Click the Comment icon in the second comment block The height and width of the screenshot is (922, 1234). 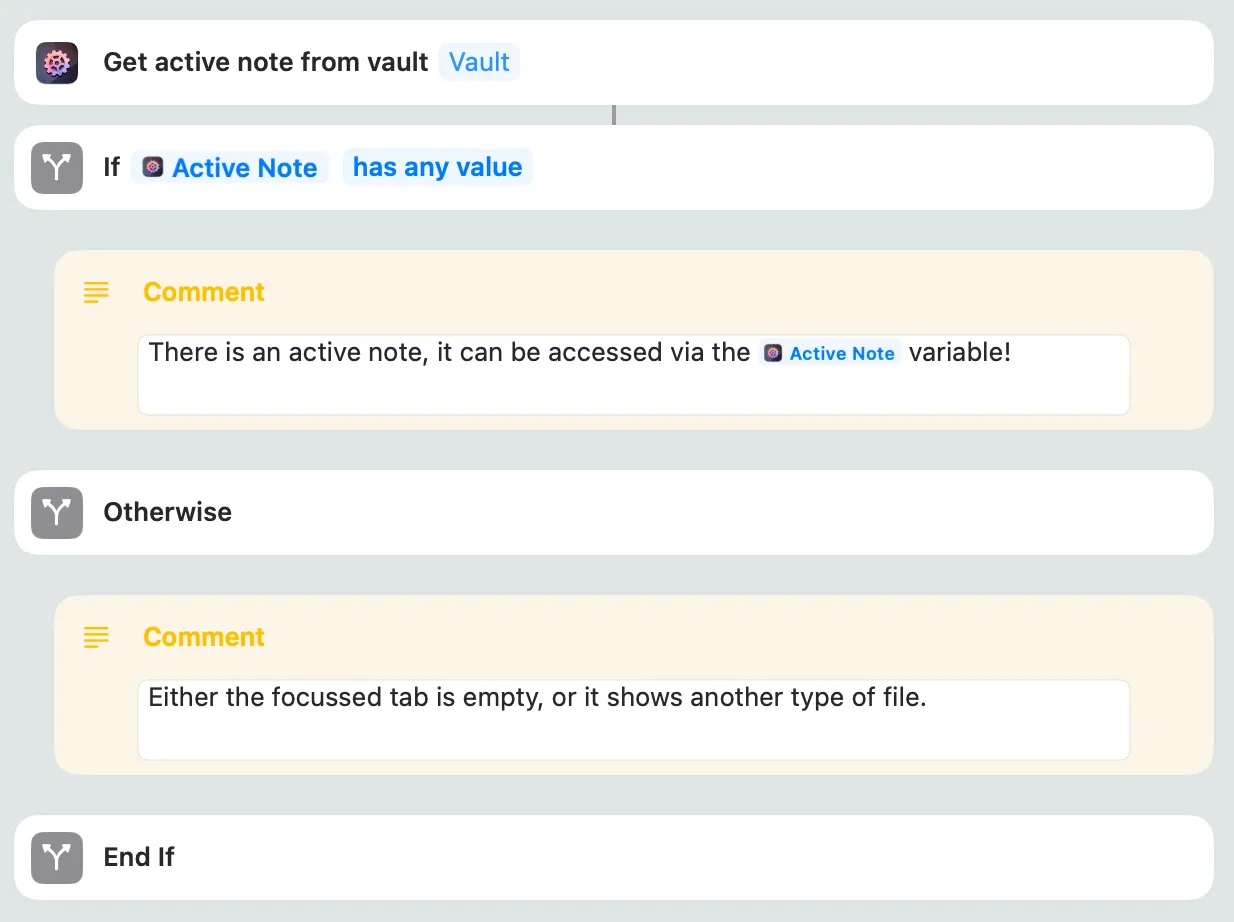pyautogui.click(x=96, y=637)
